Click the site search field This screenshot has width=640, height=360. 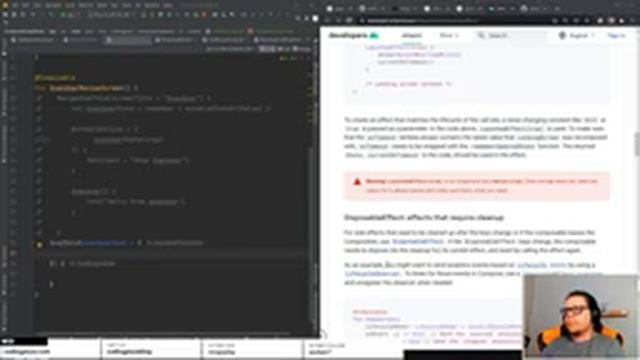pyautogui.click(x=511, y=36)
